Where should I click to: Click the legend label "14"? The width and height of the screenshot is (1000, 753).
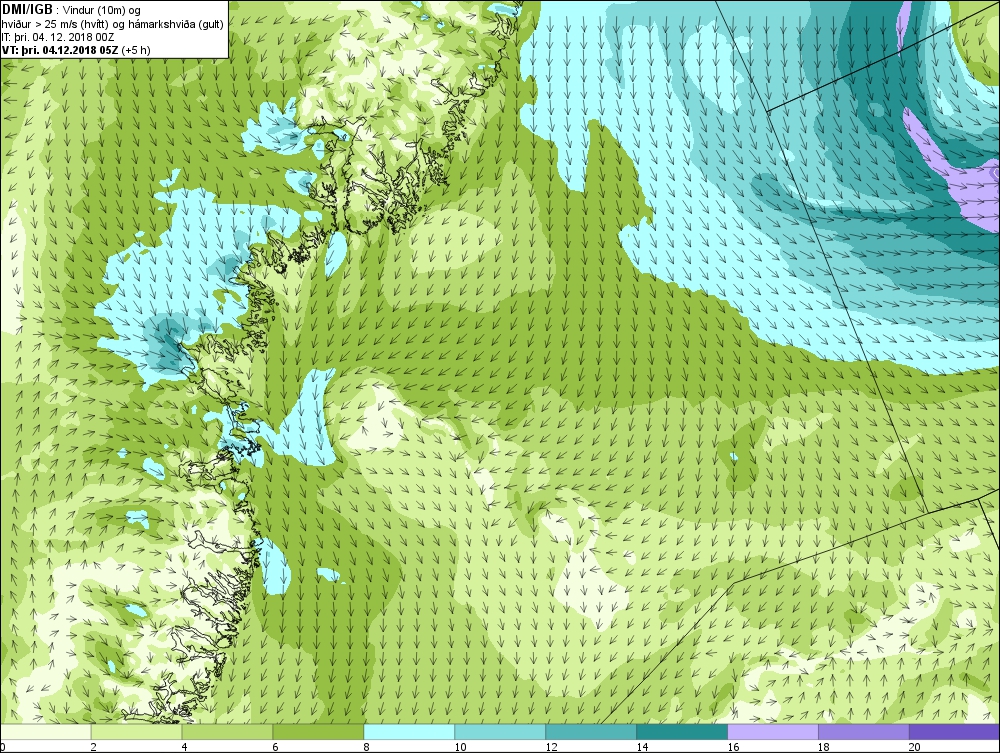pos(642,747)
